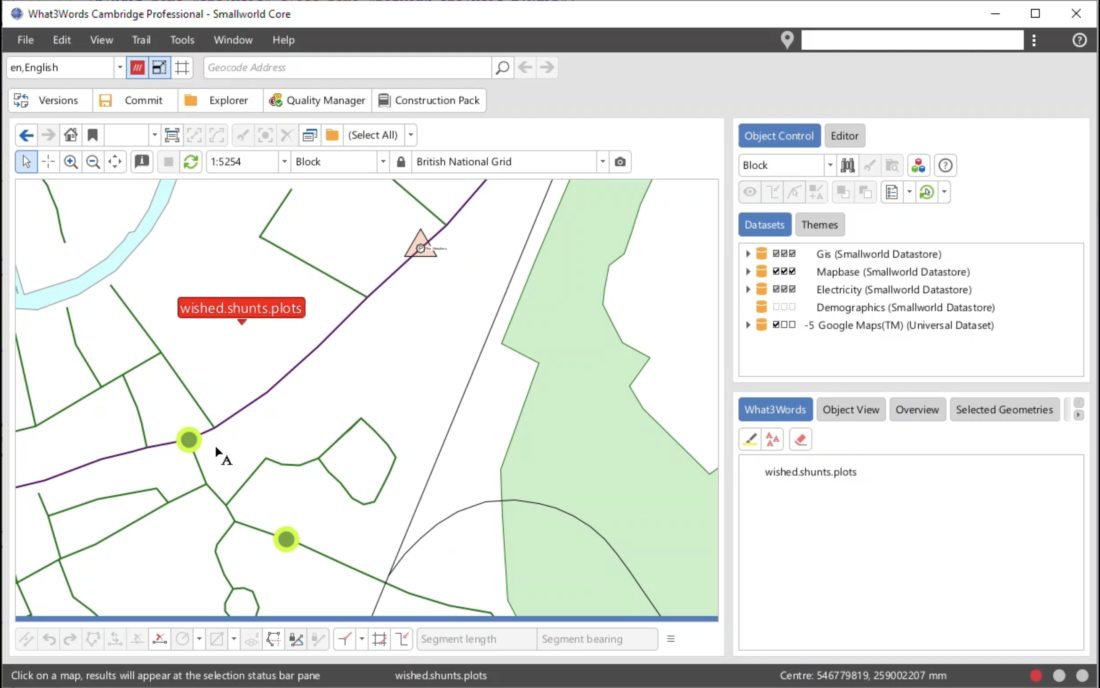Open the British National Grid dropdown
This screenshot has height=688, width=1100.
[603, 161]
